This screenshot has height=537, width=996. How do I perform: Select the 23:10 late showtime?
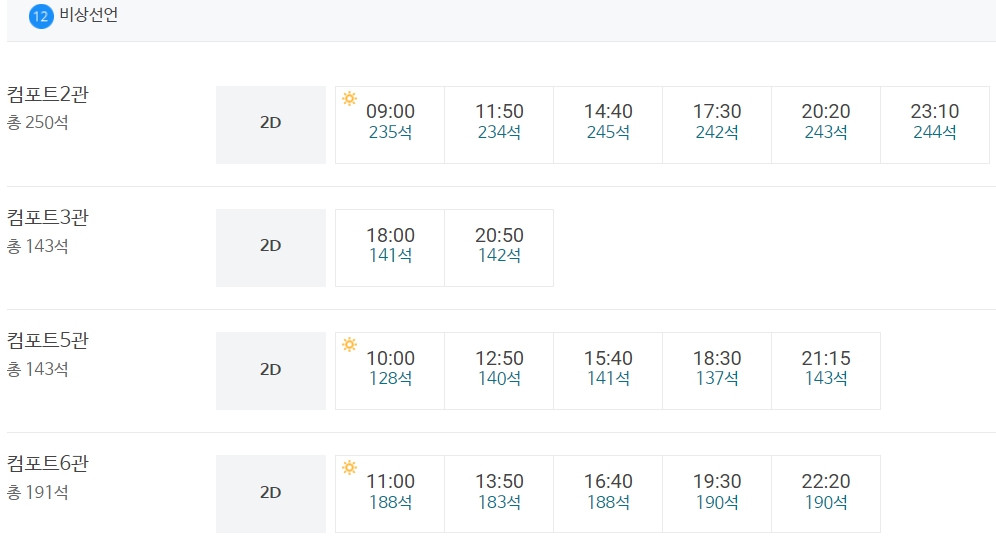(935, 125)
